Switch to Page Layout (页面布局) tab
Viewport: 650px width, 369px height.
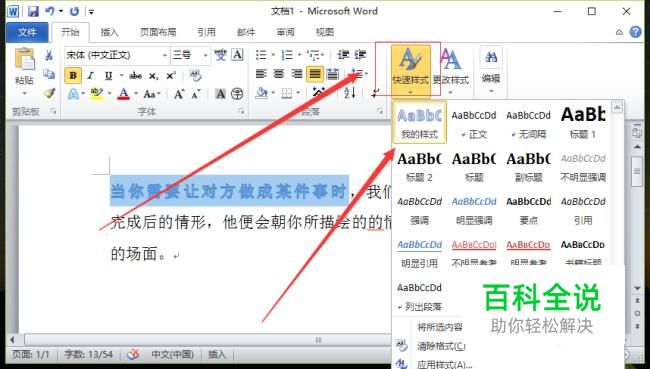point(158,32)
